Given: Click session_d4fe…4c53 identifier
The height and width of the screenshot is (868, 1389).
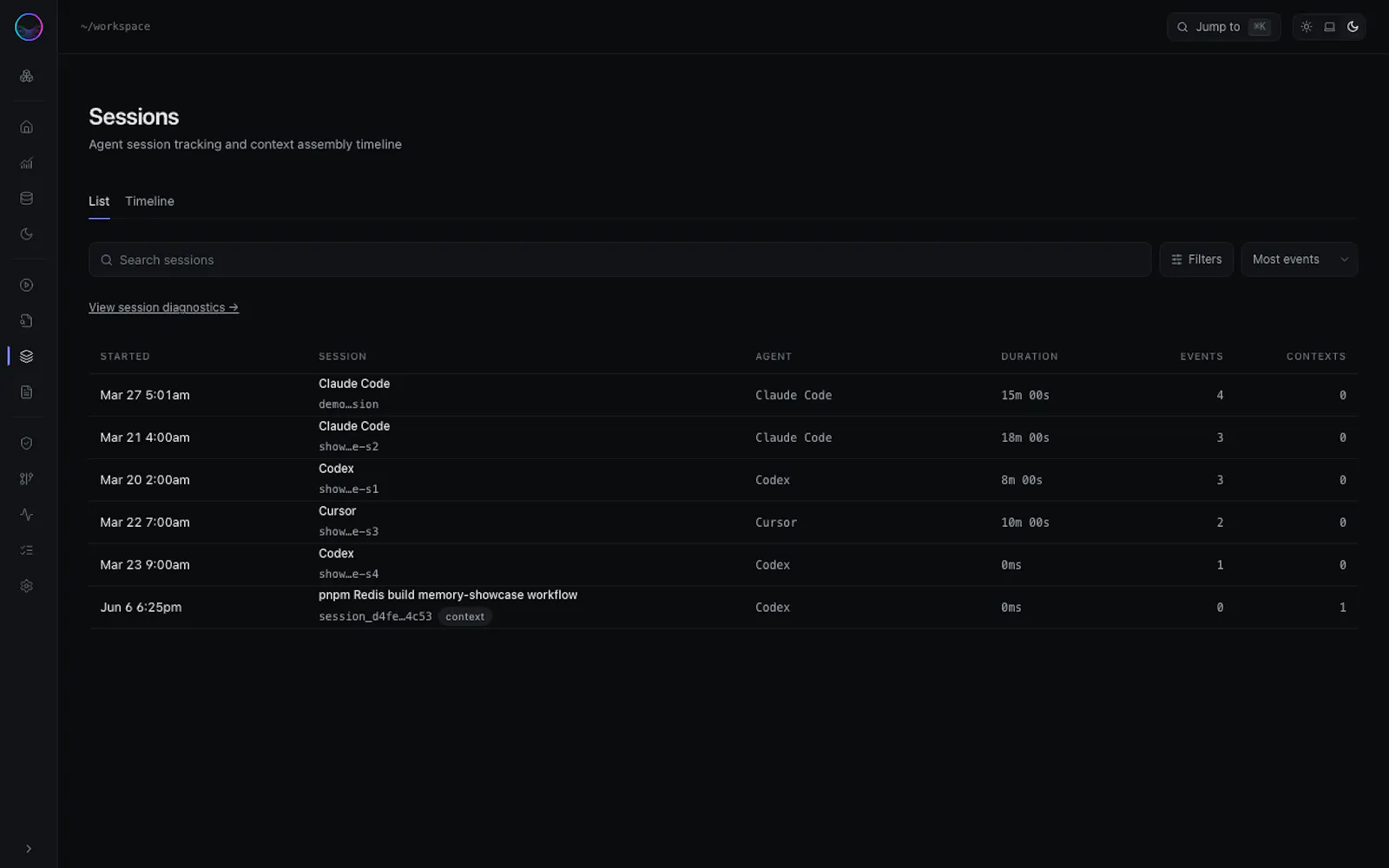Looking at the screenshot, I should [375, 616].
